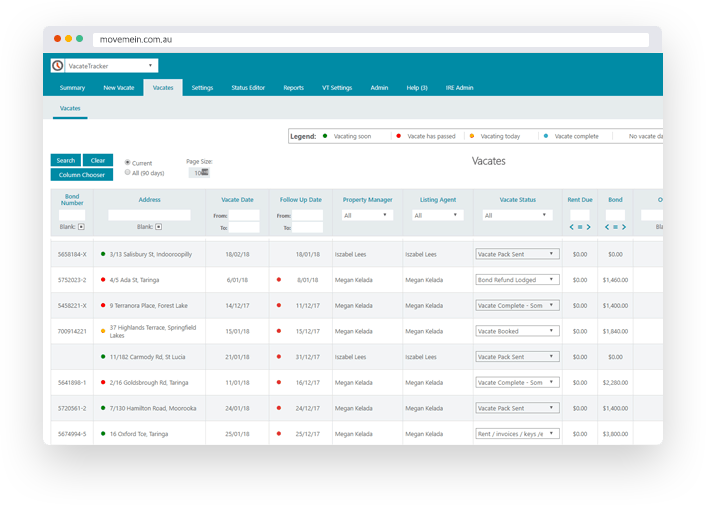Switch to the Status Editor tab
706x505 pixels.
click(248, 88)
